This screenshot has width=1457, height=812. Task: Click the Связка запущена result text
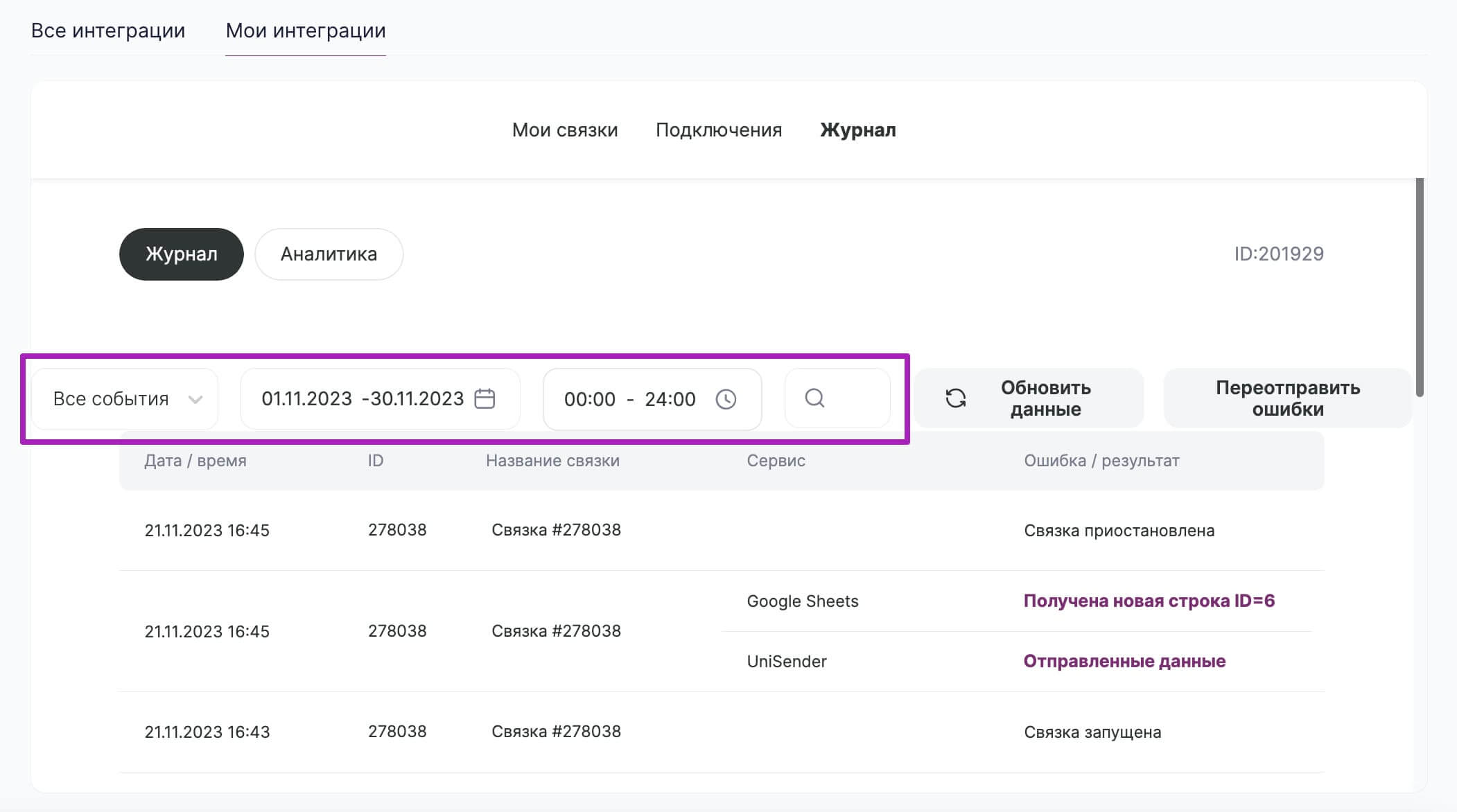(x=1092, y=732)
